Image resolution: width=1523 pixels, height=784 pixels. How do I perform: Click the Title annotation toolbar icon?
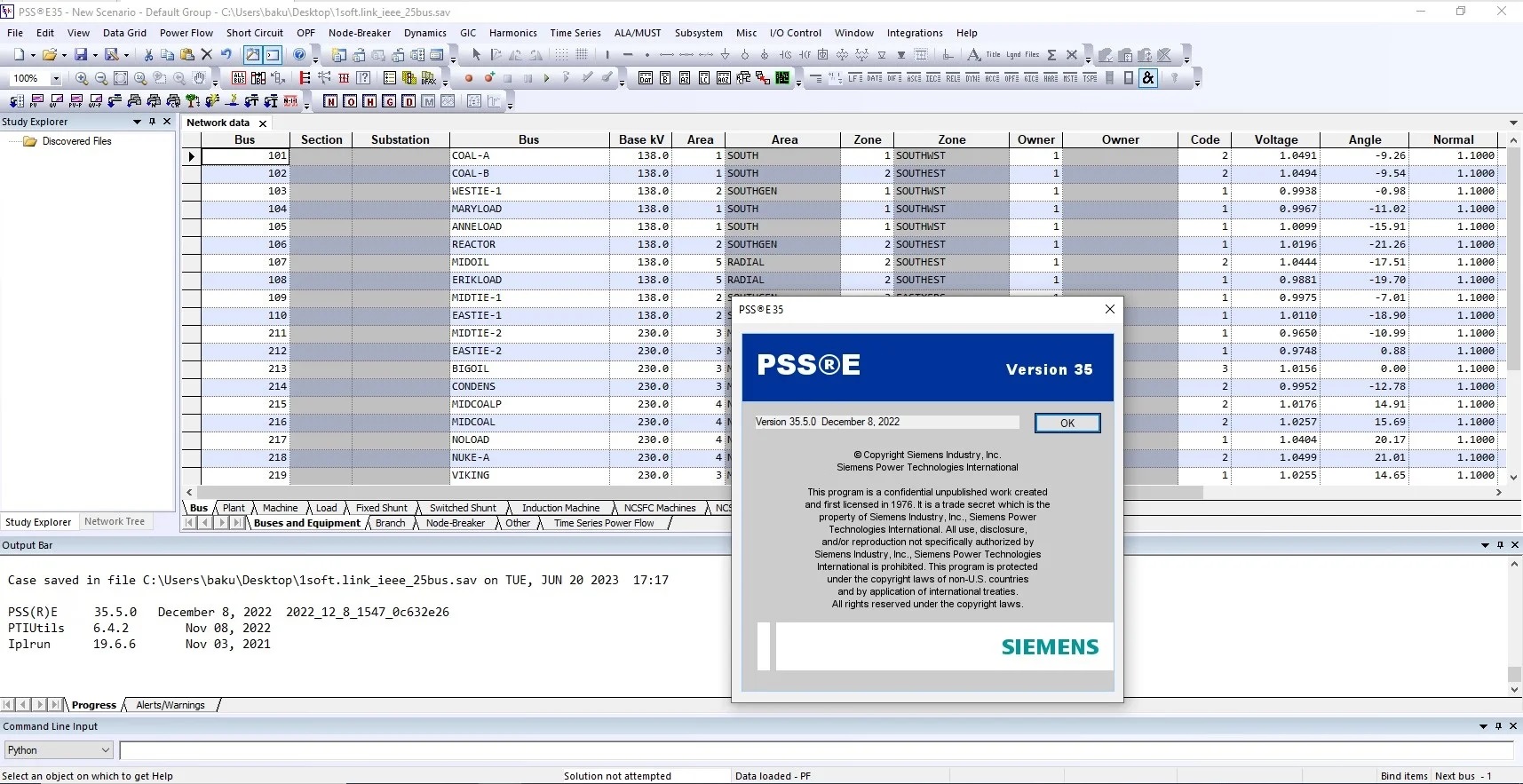[993, 55]
